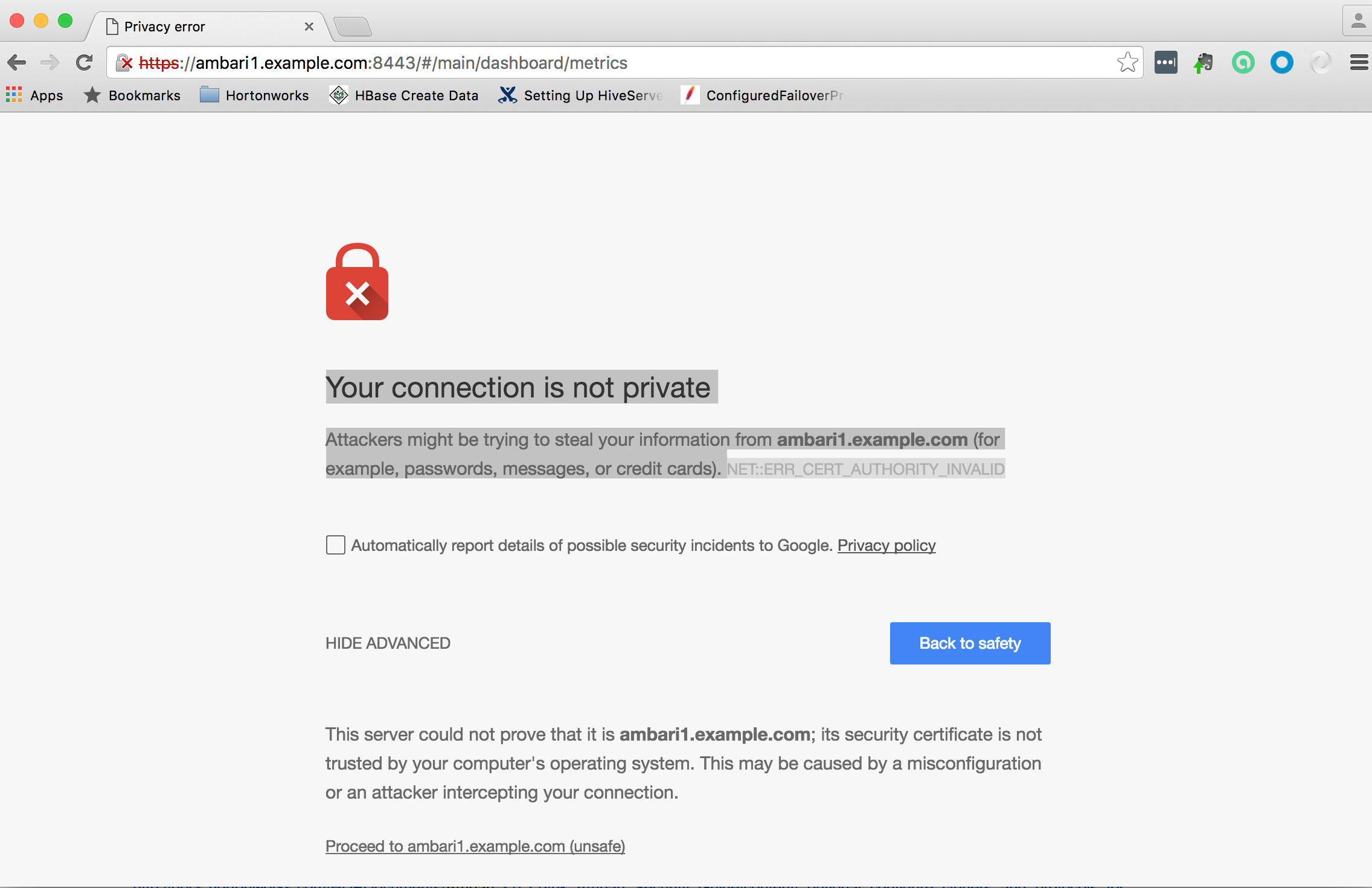Screen dimensions: 1372x888
Task: Open the Chrome profile user button
Action: pos(1358,22)
